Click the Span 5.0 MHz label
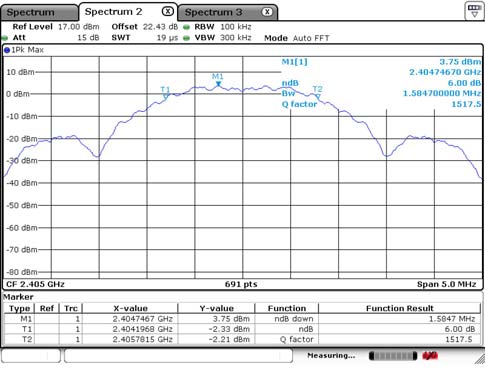This screenshot has height=377, width=485. click(x=447, y=284)
